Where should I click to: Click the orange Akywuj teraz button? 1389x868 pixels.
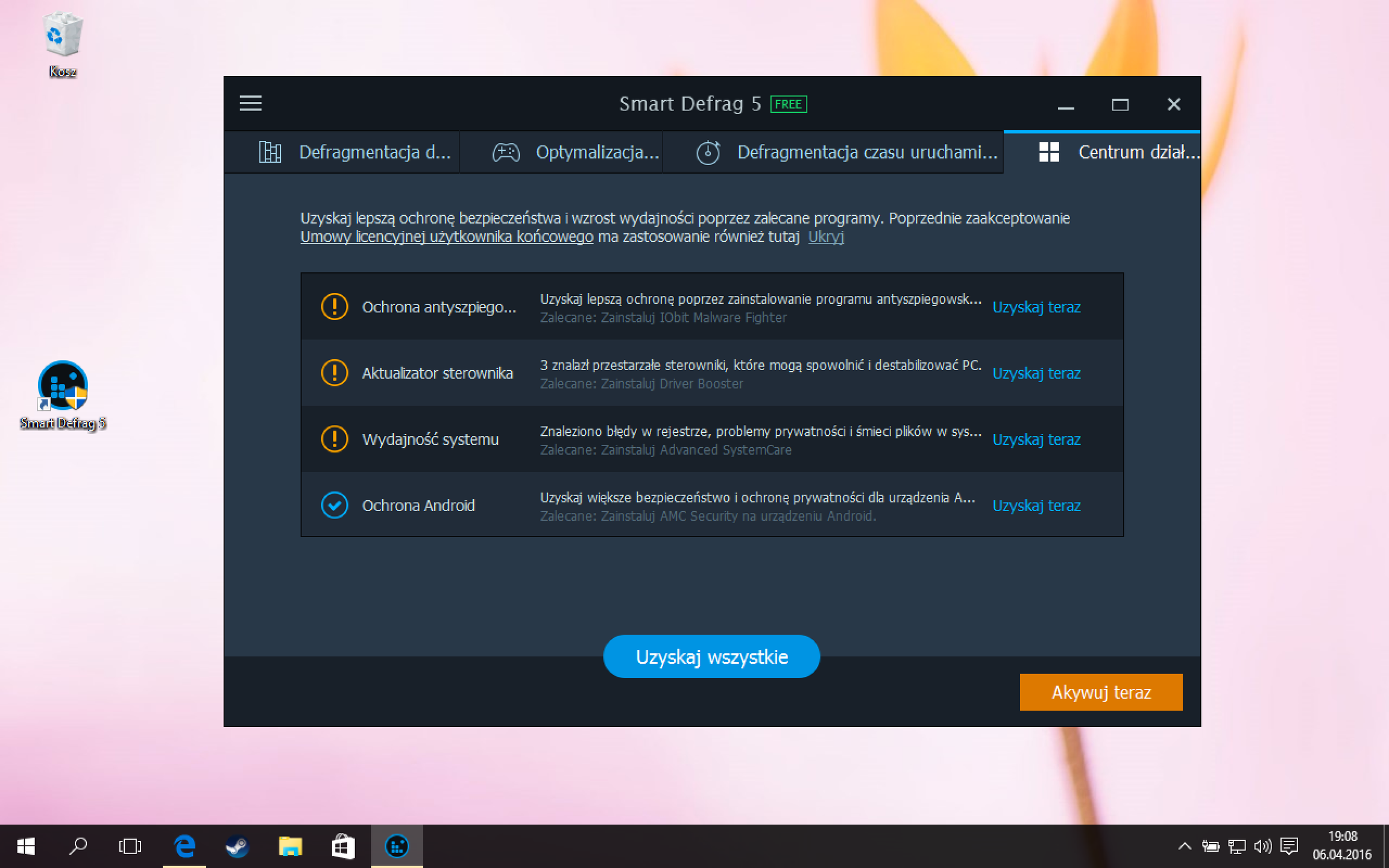coord(1101,692)
